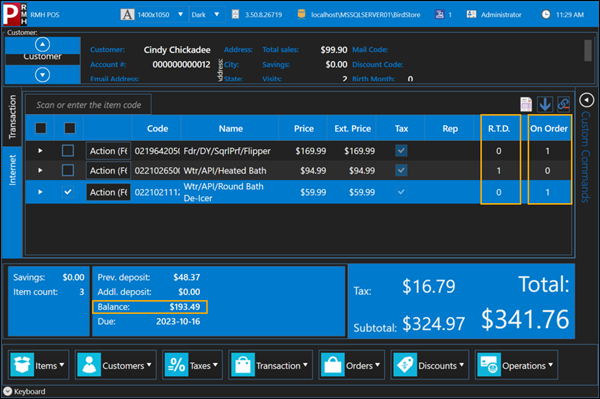This screenshot has height=399, width=600.
Task: Click the link chain icon above the grid
Action: pyautogui.click(x=563, y=104)
